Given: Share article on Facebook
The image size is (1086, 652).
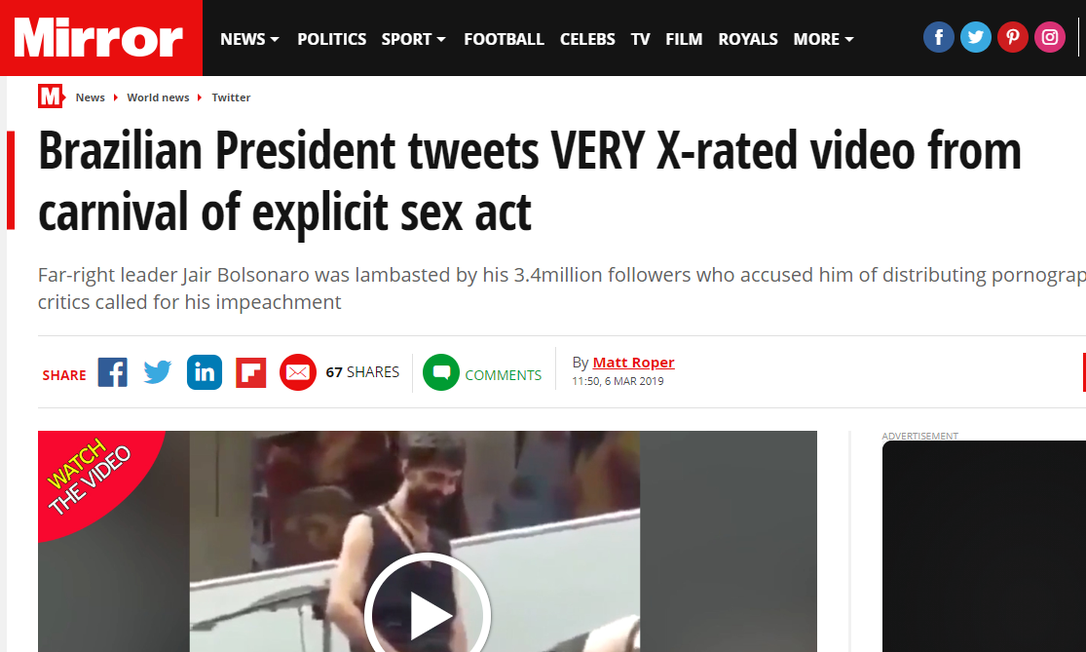Looking at the screenshot, I should pos(112,373).
